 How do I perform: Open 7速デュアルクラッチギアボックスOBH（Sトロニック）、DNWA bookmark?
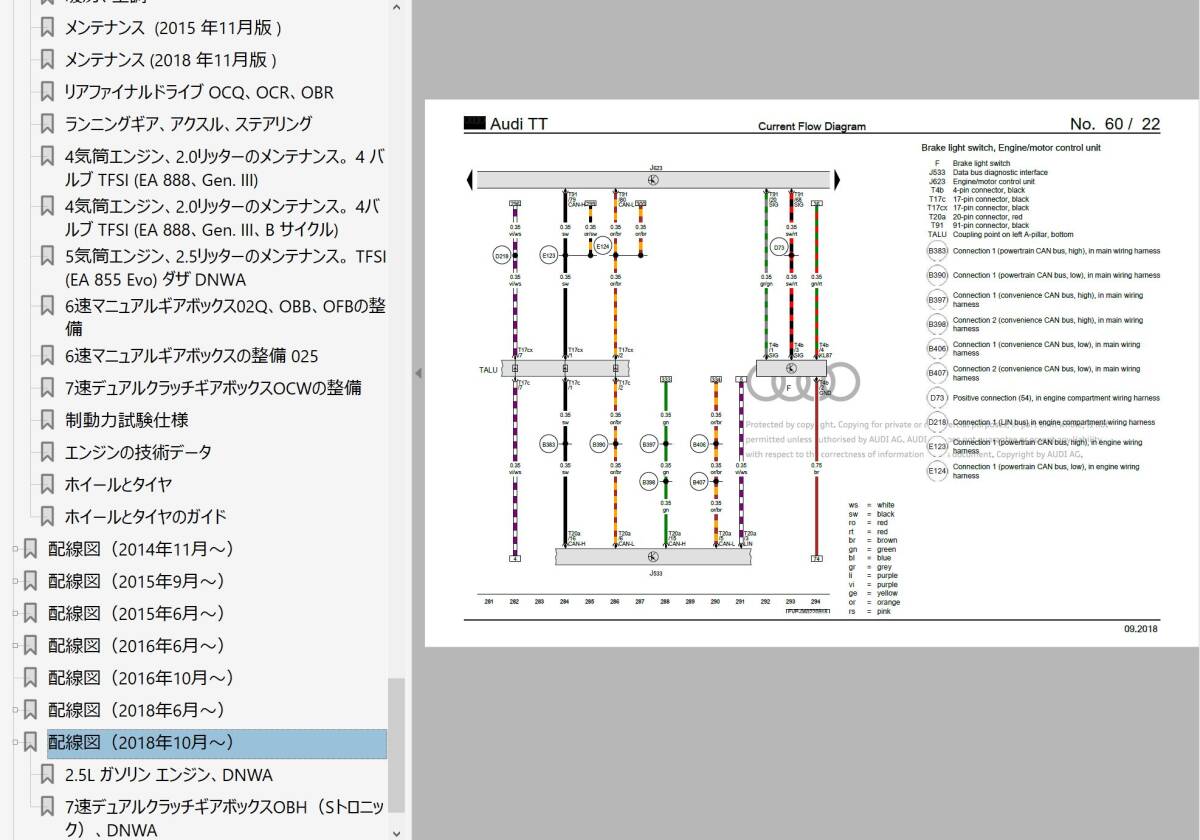225,817
